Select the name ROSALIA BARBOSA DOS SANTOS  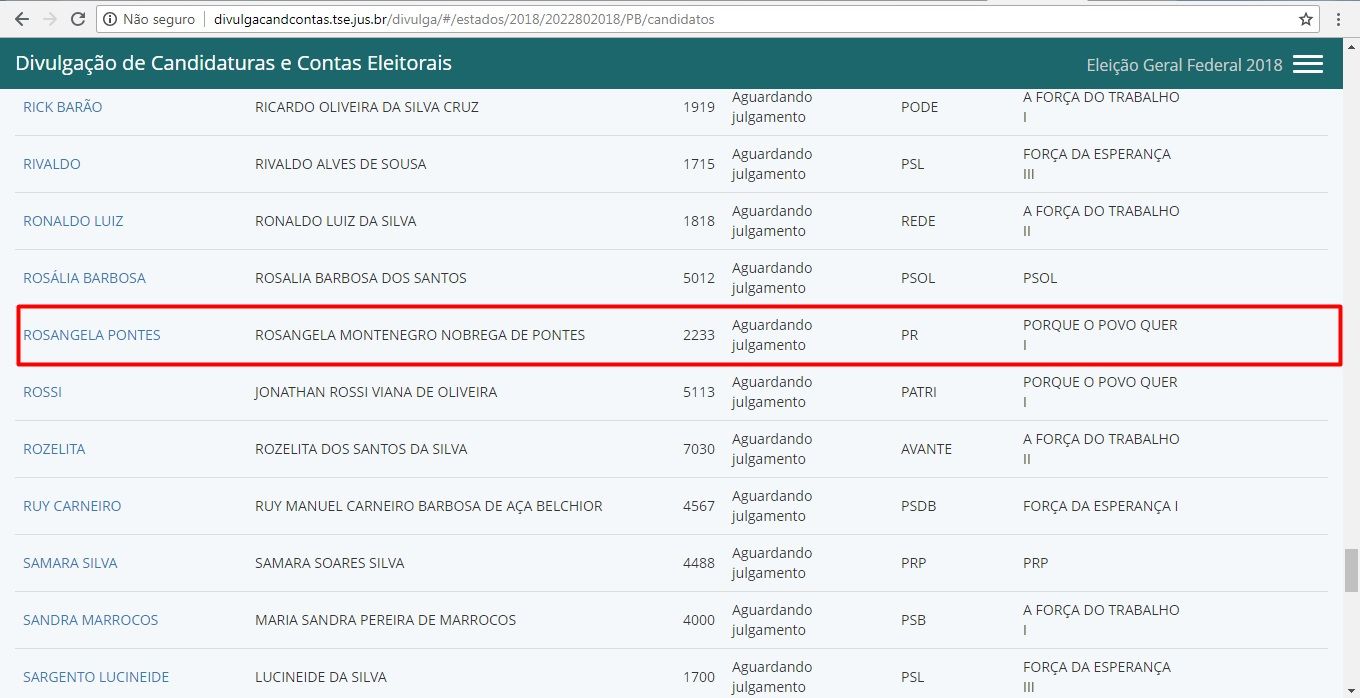[361, 278]
